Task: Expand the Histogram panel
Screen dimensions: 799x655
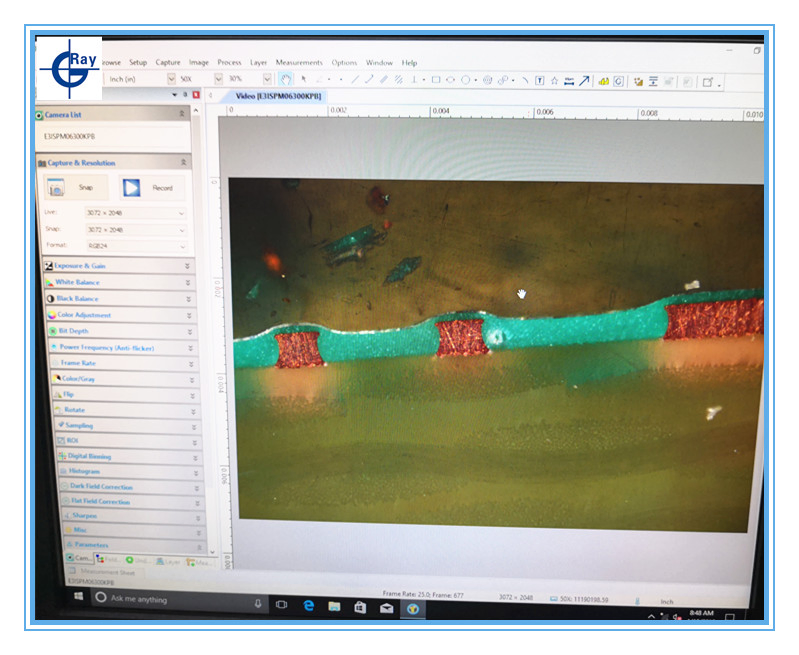Action: coord(130,472)
